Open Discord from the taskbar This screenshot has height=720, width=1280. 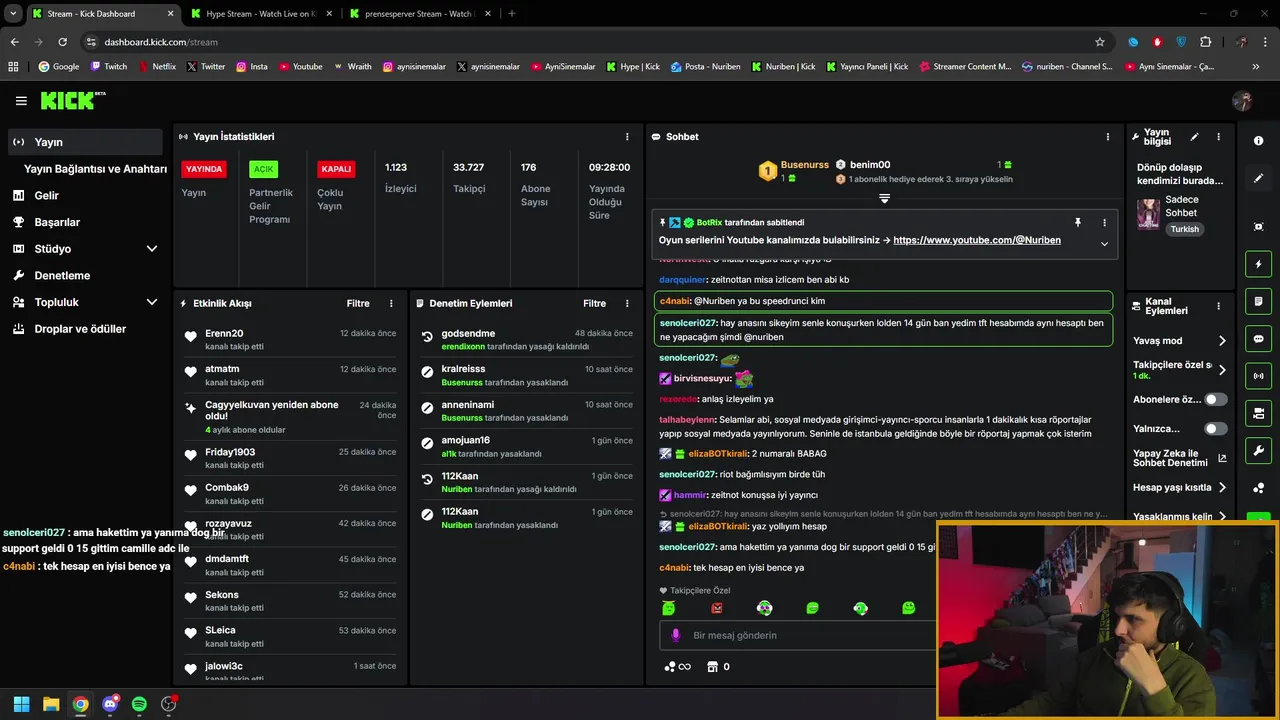click(x=110, y=704)
